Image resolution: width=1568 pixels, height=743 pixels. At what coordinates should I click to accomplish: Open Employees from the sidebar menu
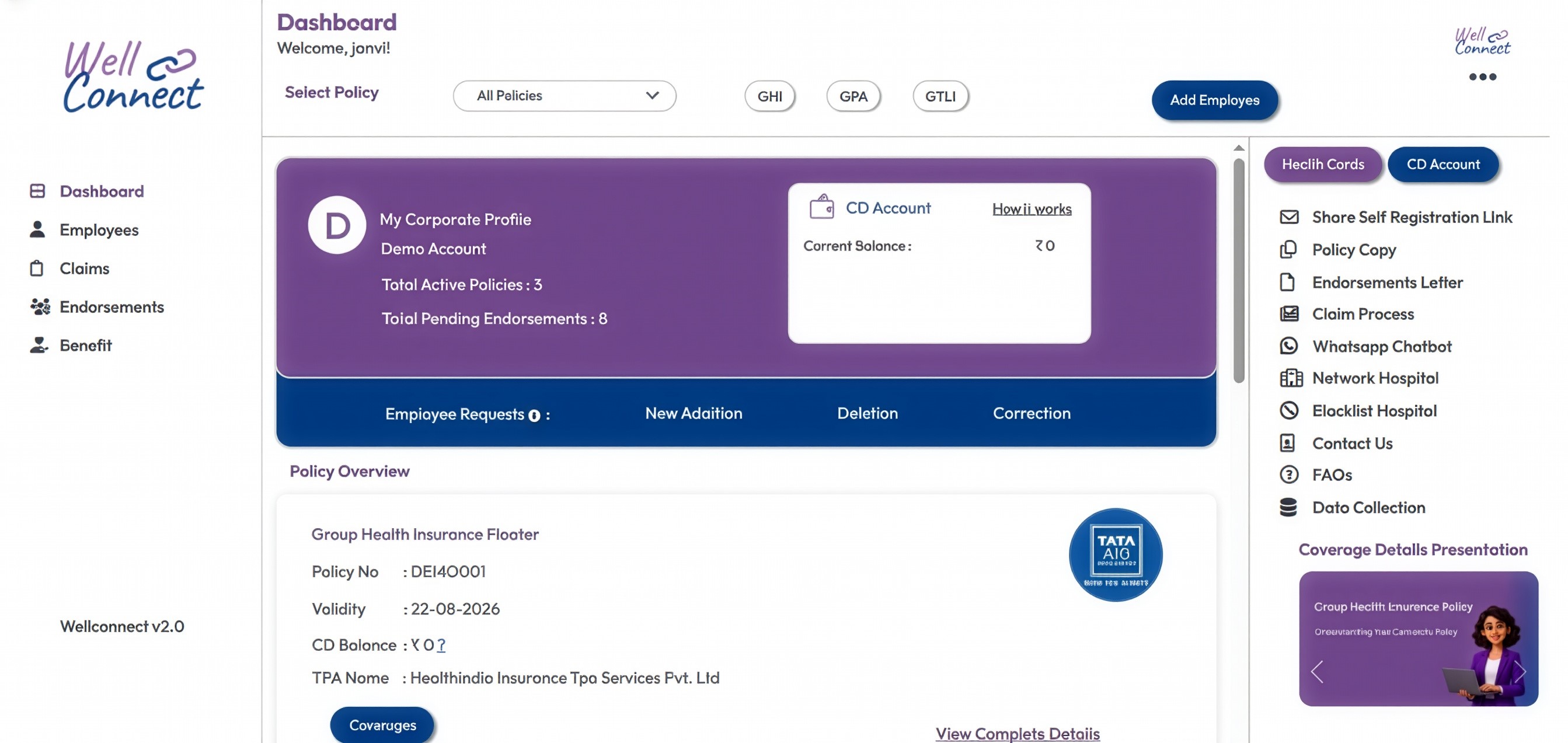(x=99, y=230)
